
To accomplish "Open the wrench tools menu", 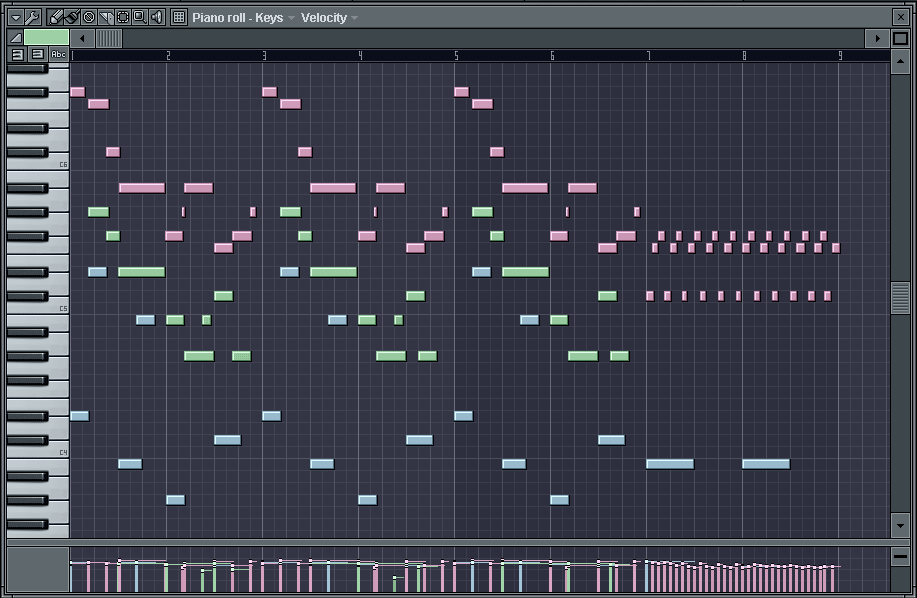I will point(33,17).
